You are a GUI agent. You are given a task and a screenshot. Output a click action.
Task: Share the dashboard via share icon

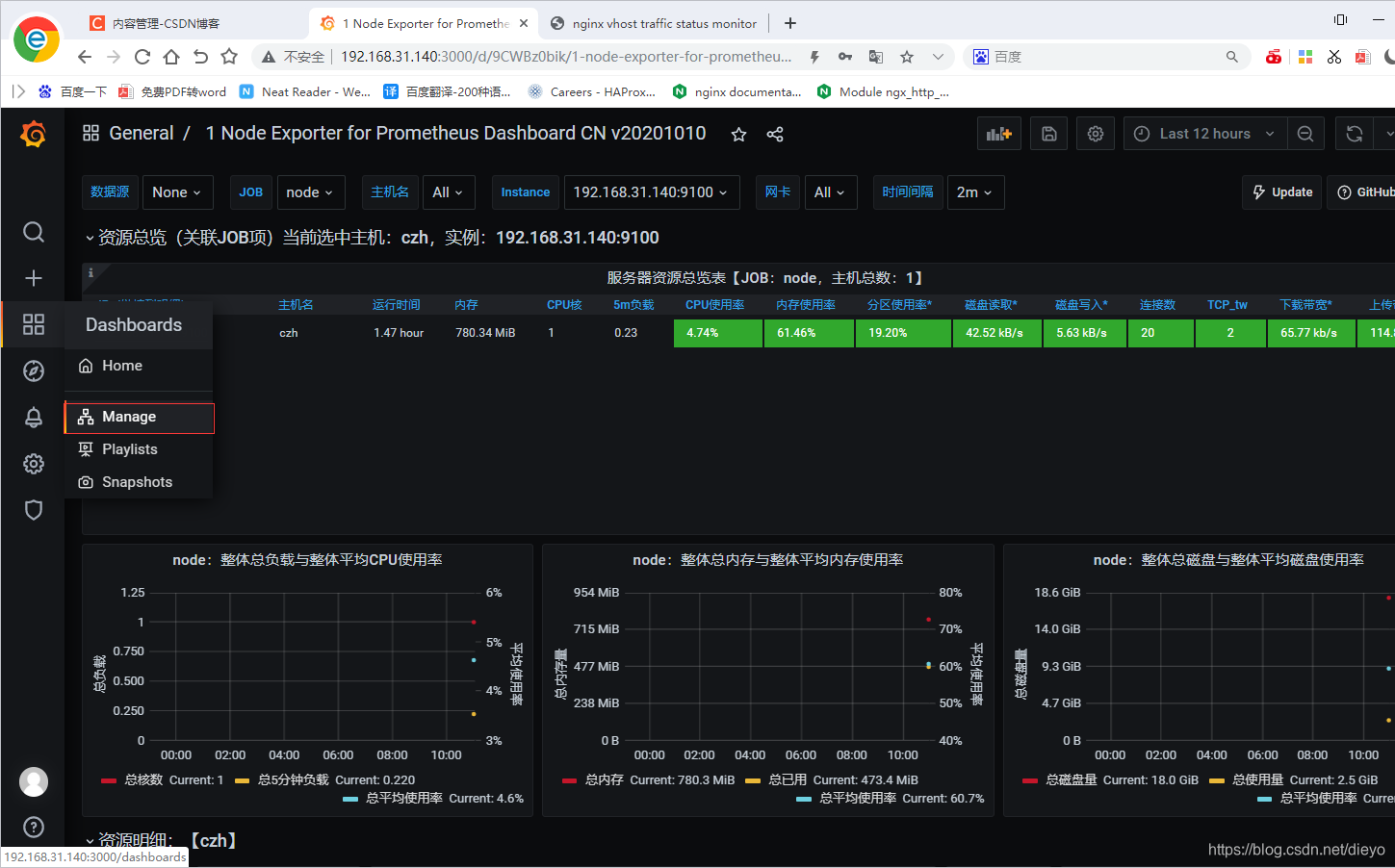coord(775,135)
